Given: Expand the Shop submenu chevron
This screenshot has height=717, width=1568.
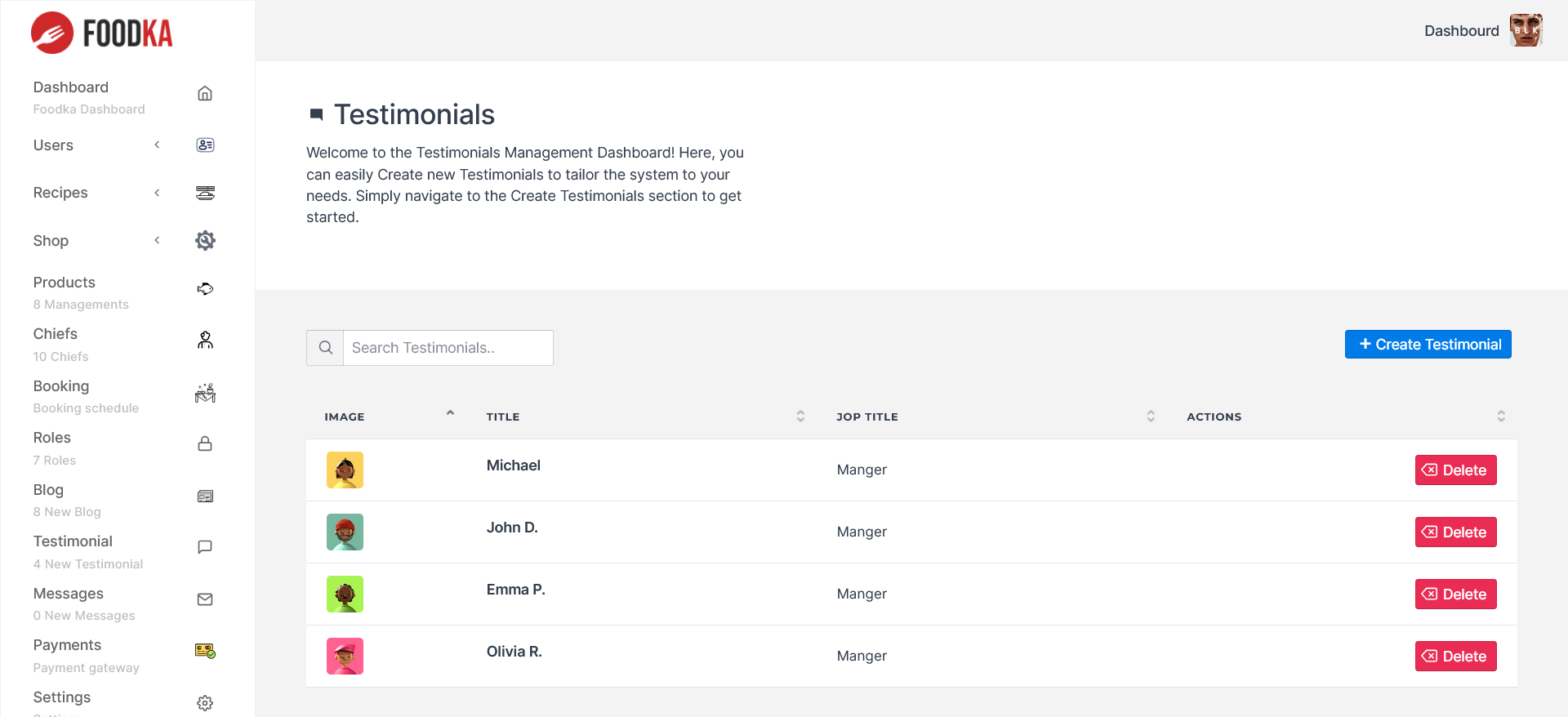Looking at the screenshot, I should pyautogui.click(x=157, y=240).
